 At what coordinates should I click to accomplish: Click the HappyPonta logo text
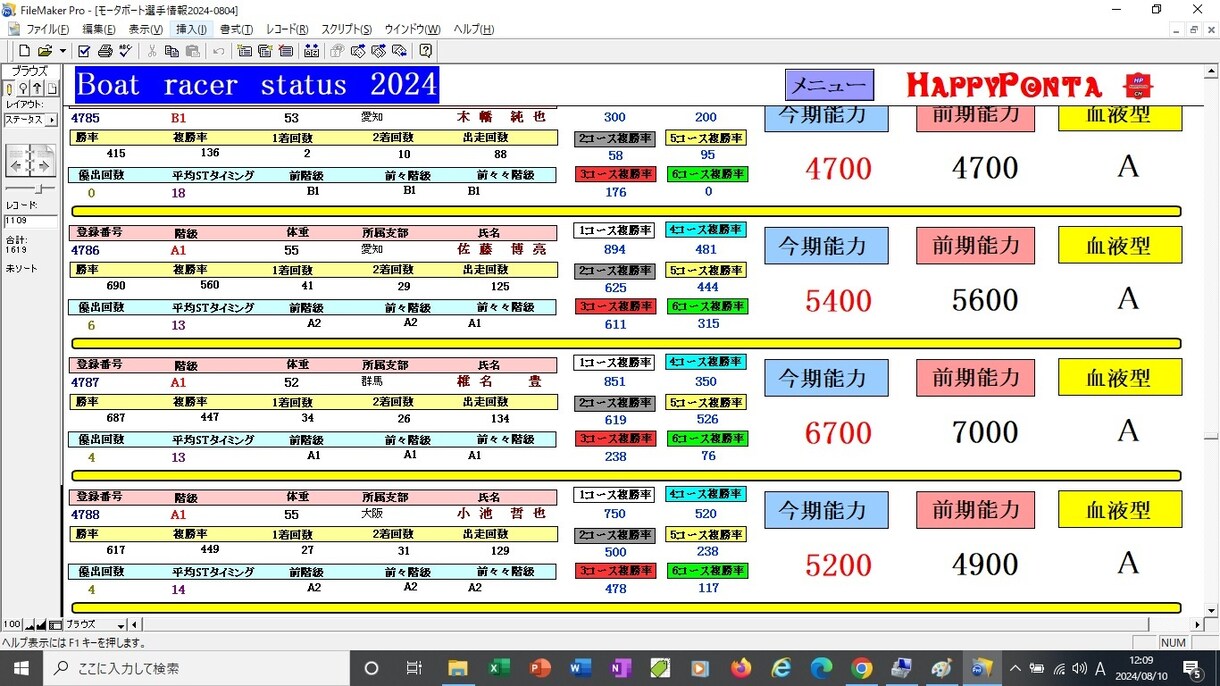(x=1004, y=86)
